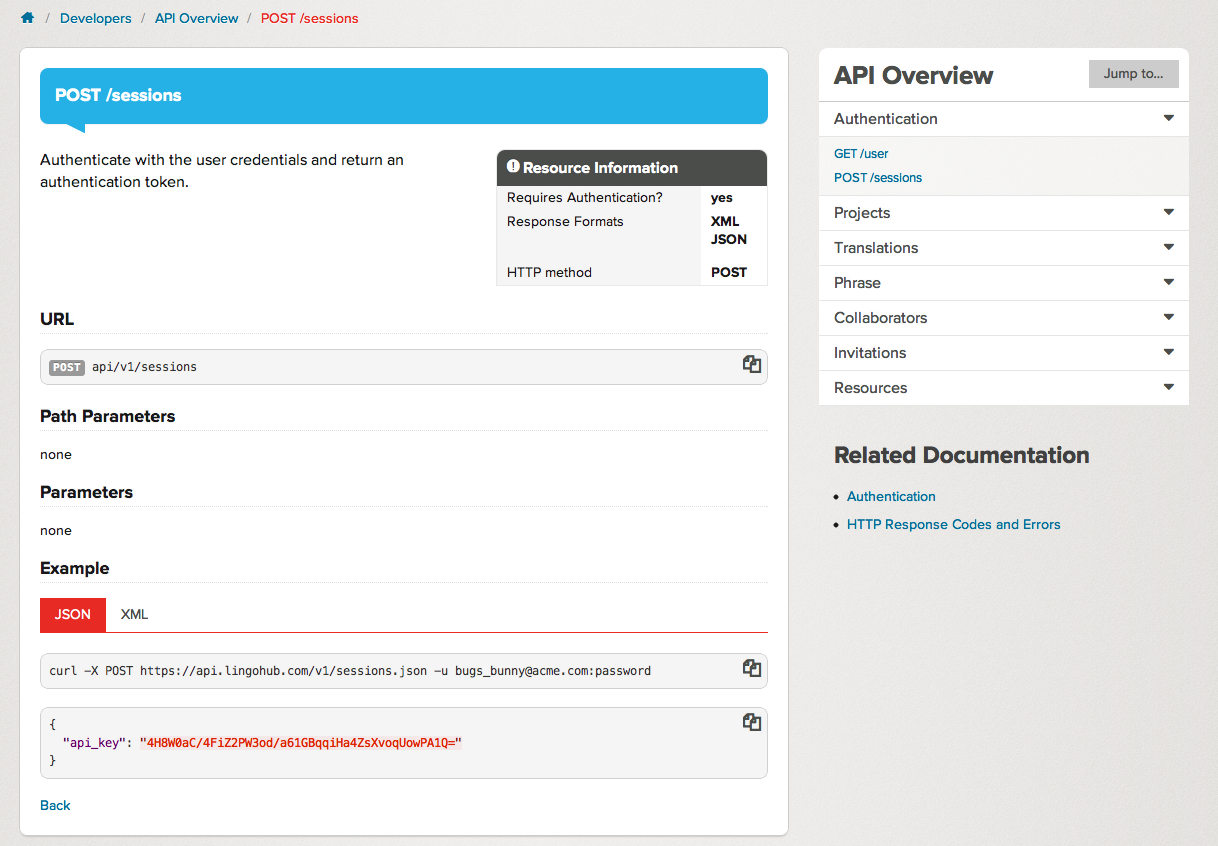Copy the curl command using clipboard icon
This screenshot has width=1218, height=846.
(x=752, y=669)
